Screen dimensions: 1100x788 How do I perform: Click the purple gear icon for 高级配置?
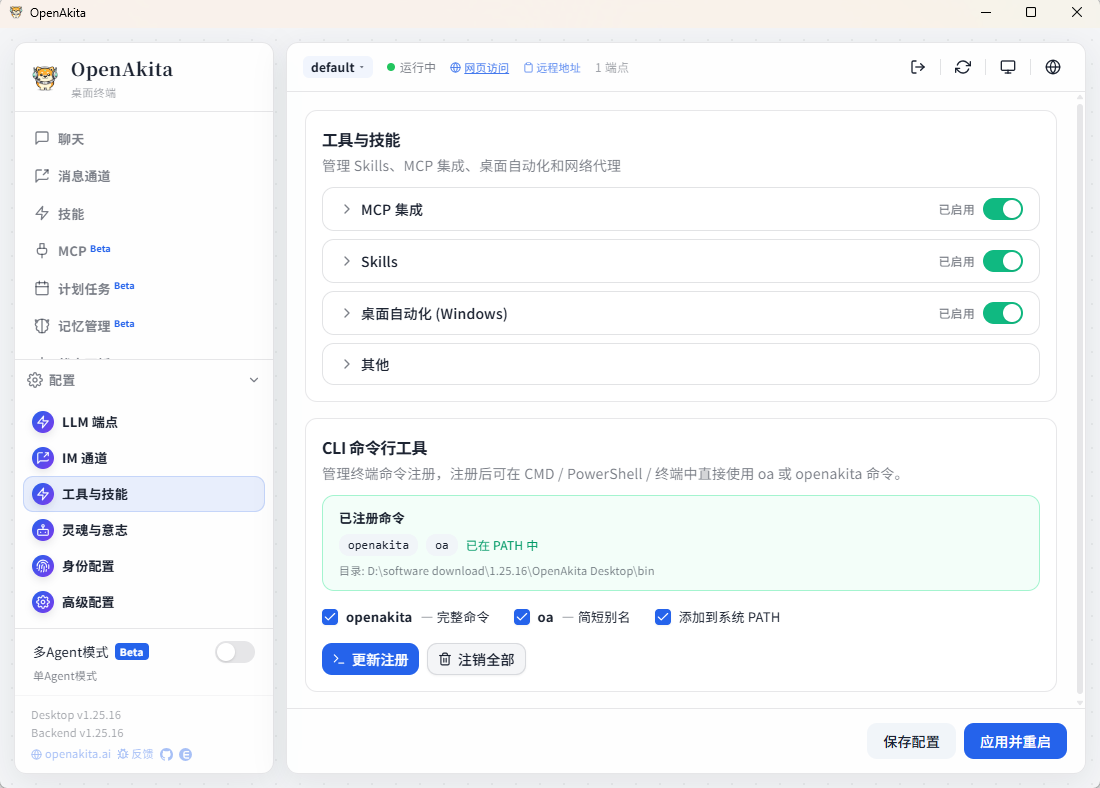click(x=43, y=602)
